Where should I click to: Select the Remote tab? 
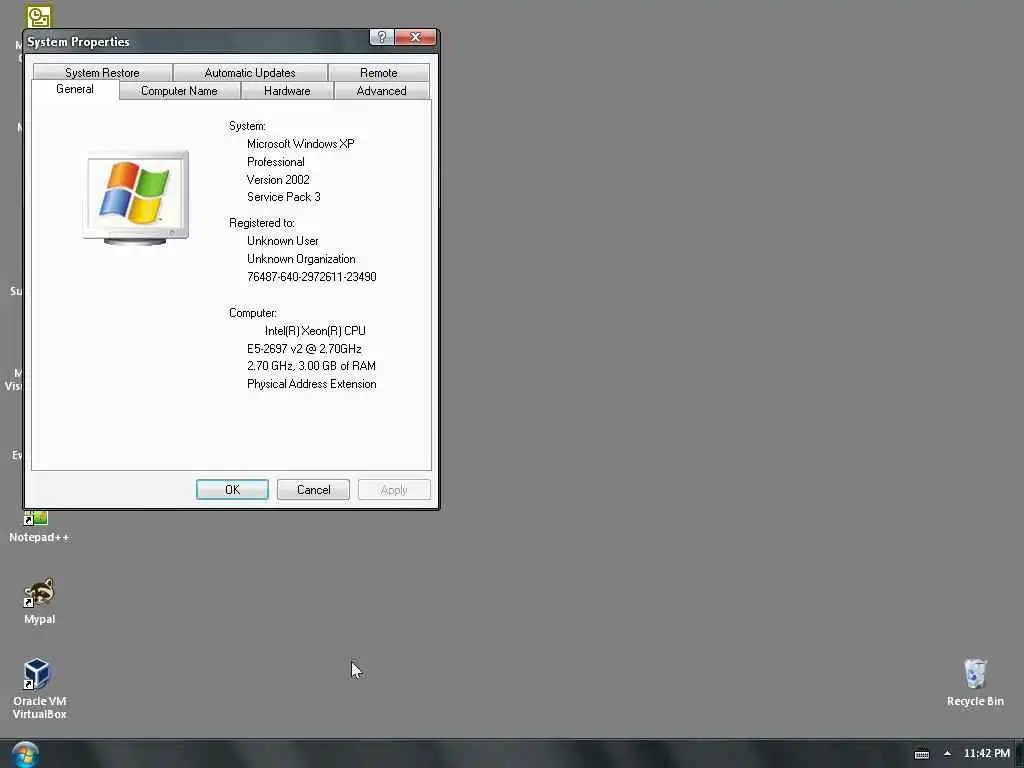click(x=379, y=72)
